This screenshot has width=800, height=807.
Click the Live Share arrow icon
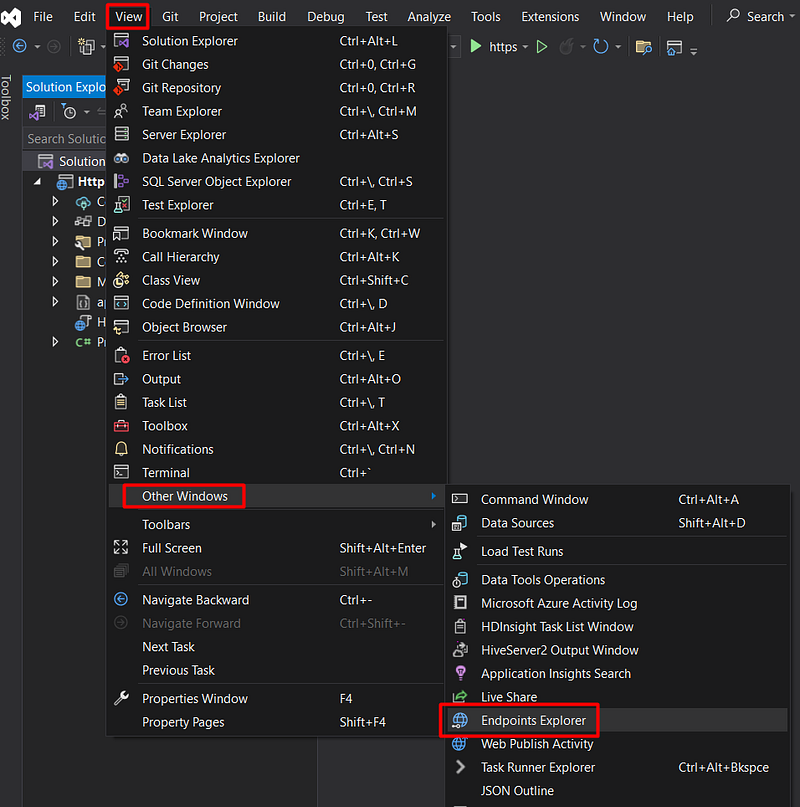point(460,696)
